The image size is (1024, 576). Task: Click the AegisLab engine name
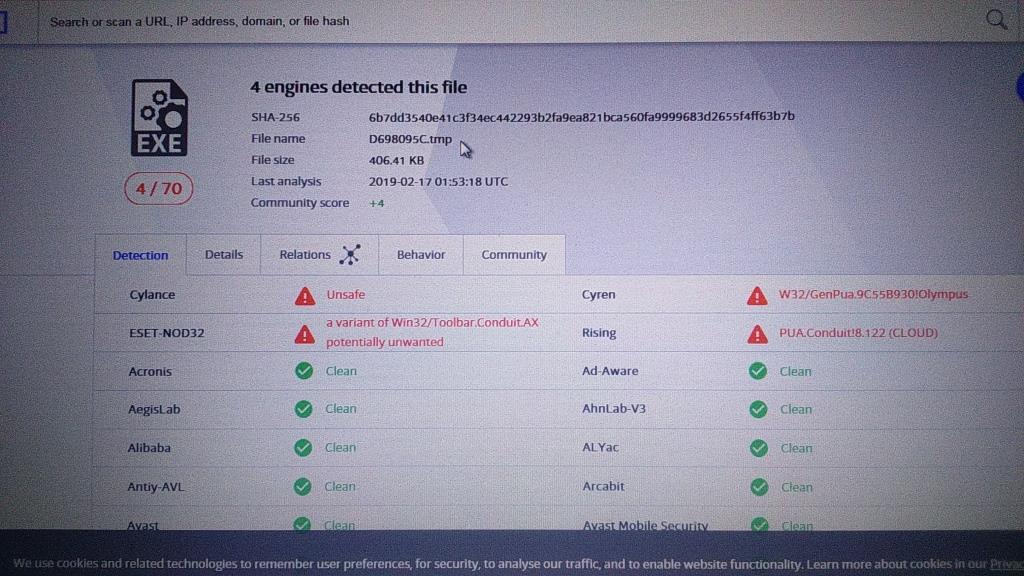pyautogui.click(x=153, y=409)
